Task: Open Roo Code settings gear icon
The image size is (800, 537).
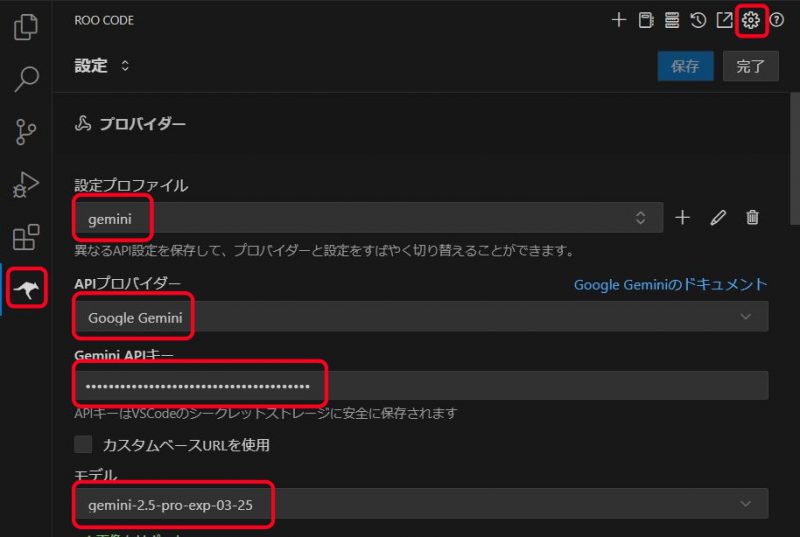Action: [751, 20]
